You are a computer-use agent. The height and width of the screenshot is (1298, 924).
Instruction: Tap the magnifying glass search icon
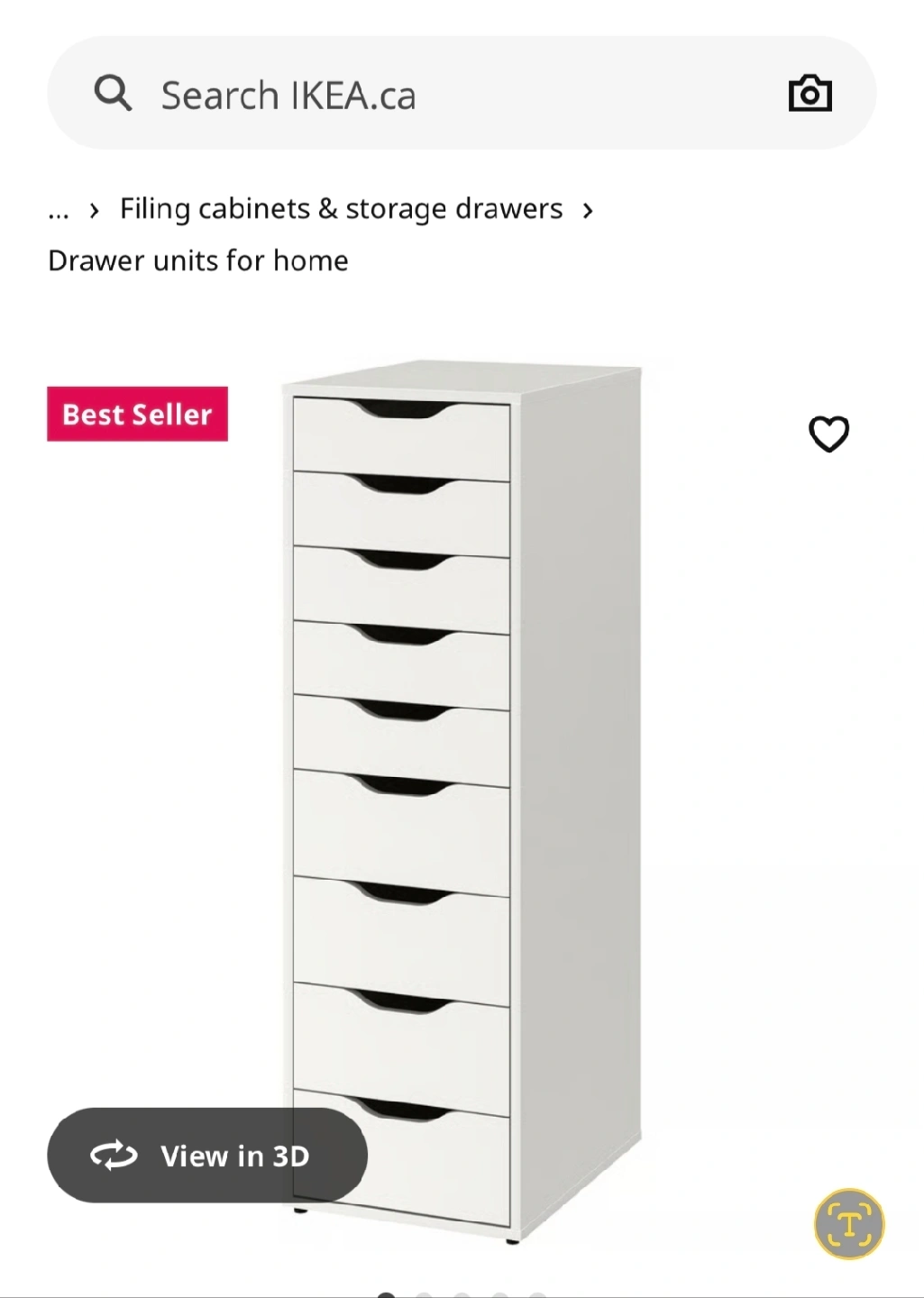coord(113,92)
